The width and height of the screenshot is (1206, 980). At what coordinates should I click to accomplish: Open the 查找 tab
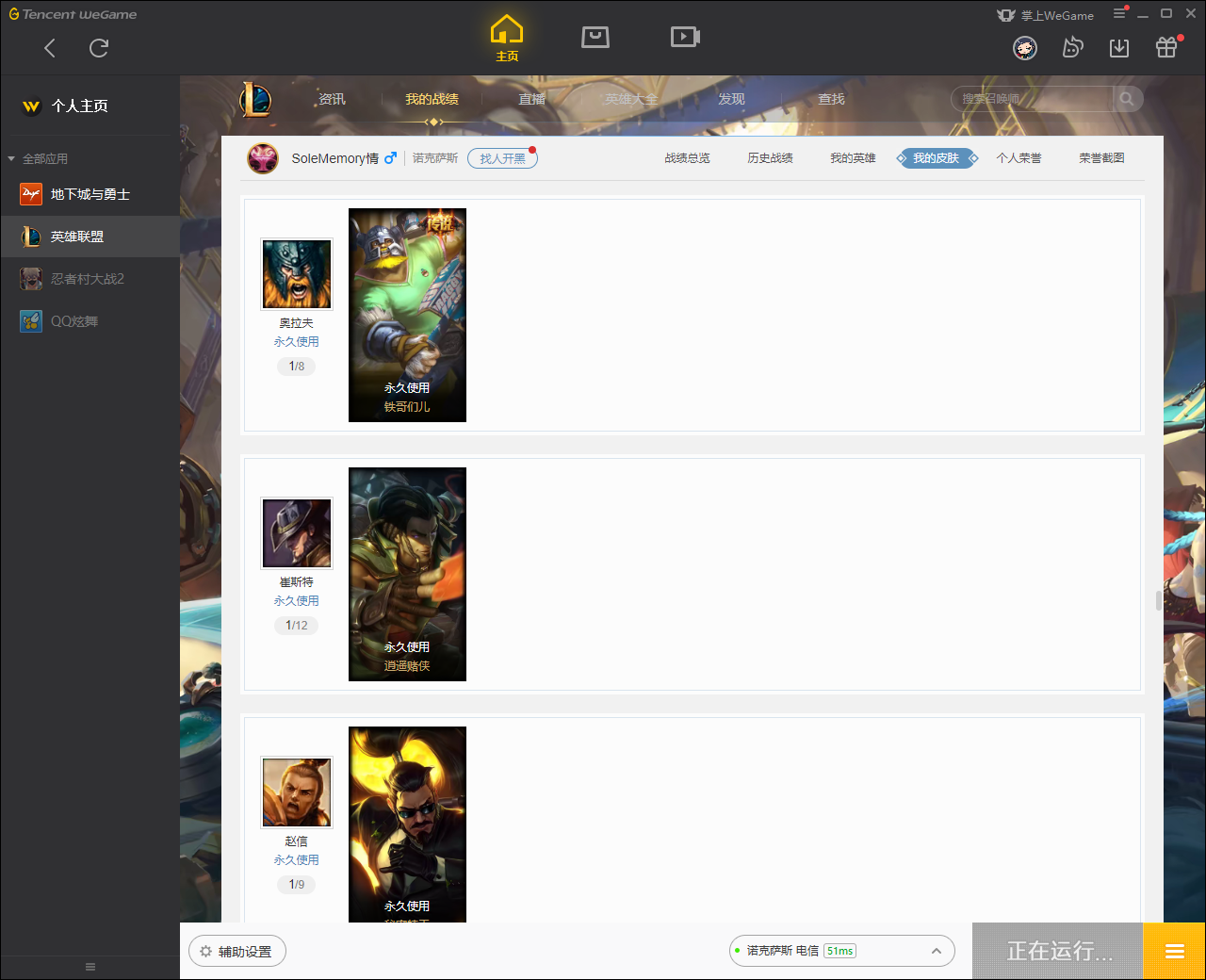coord(831,99)
